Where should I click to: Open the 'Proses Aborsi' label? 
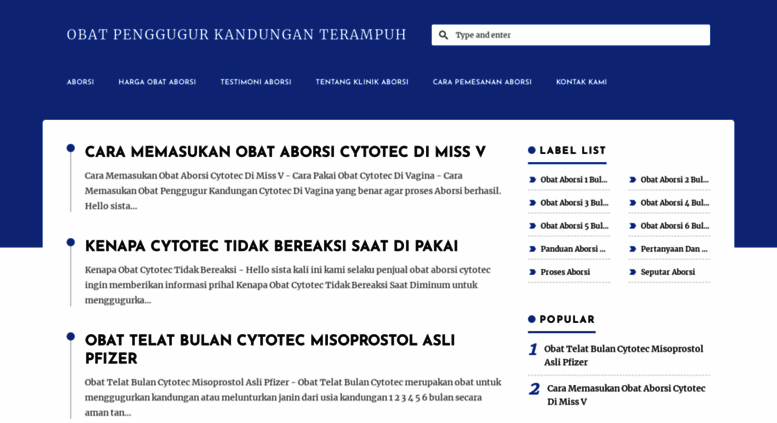565,272
